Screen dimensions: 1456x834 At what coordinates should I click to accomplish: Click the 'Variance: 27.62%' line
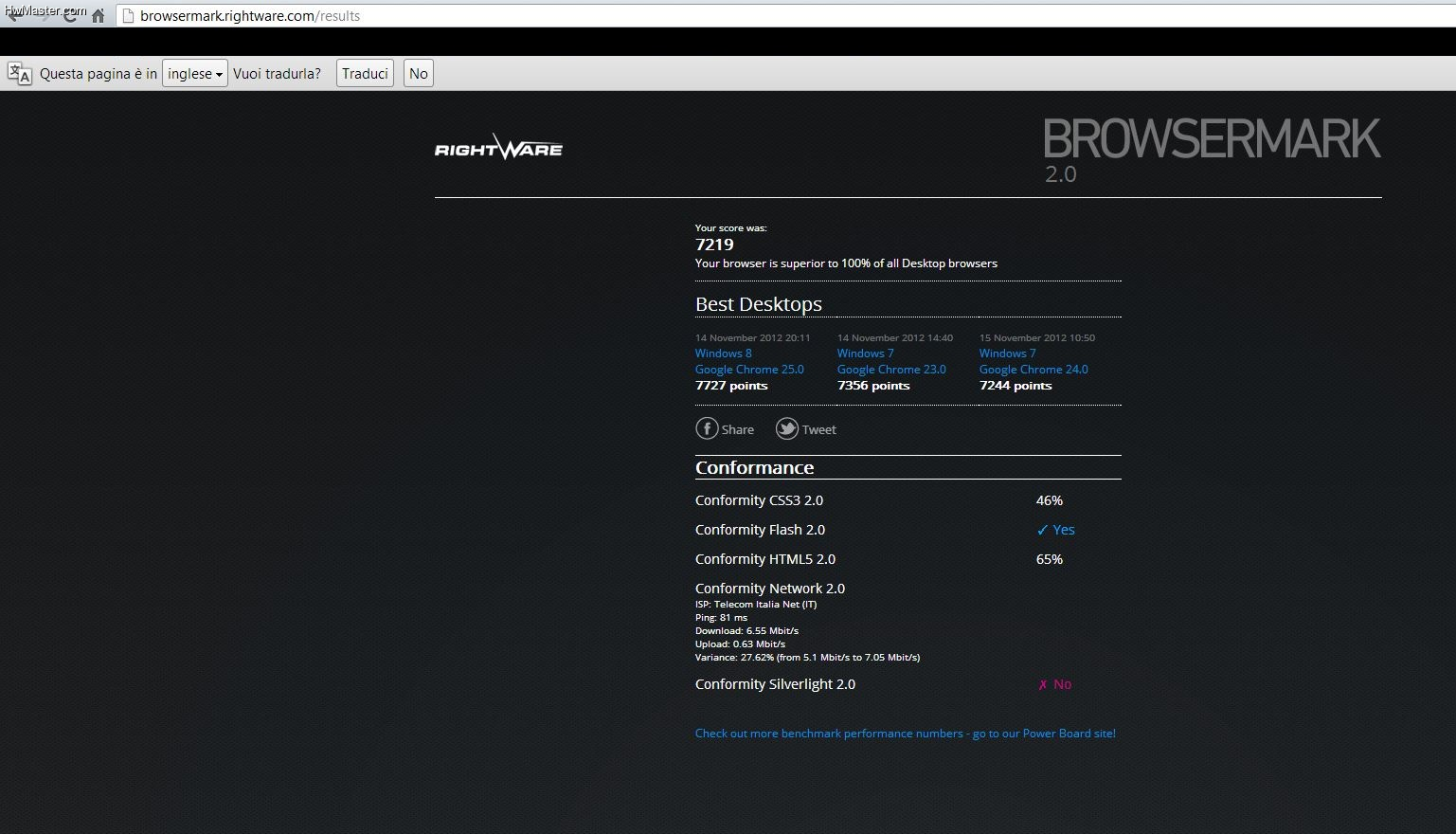click(x=807, y=658)
